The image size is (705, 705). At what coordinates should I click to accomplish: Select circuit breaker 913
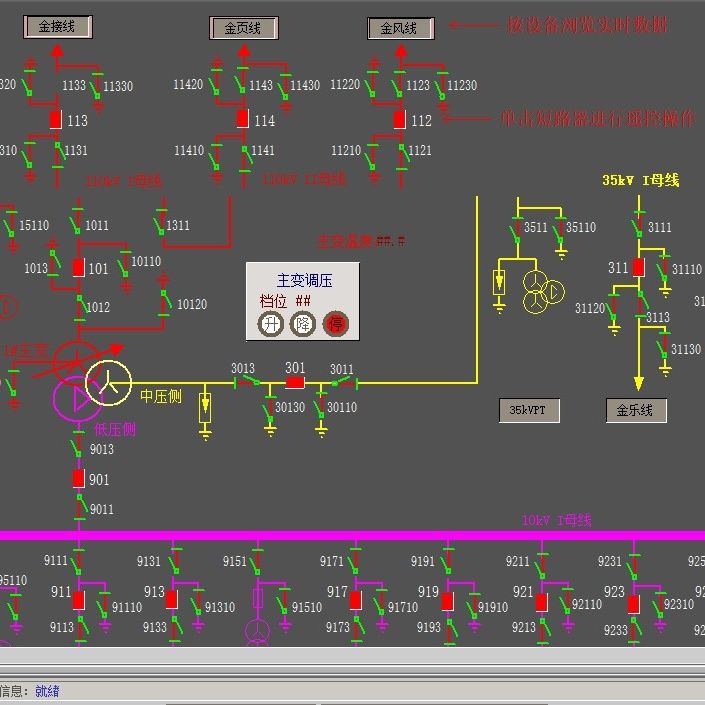click(x=172, y=600)
